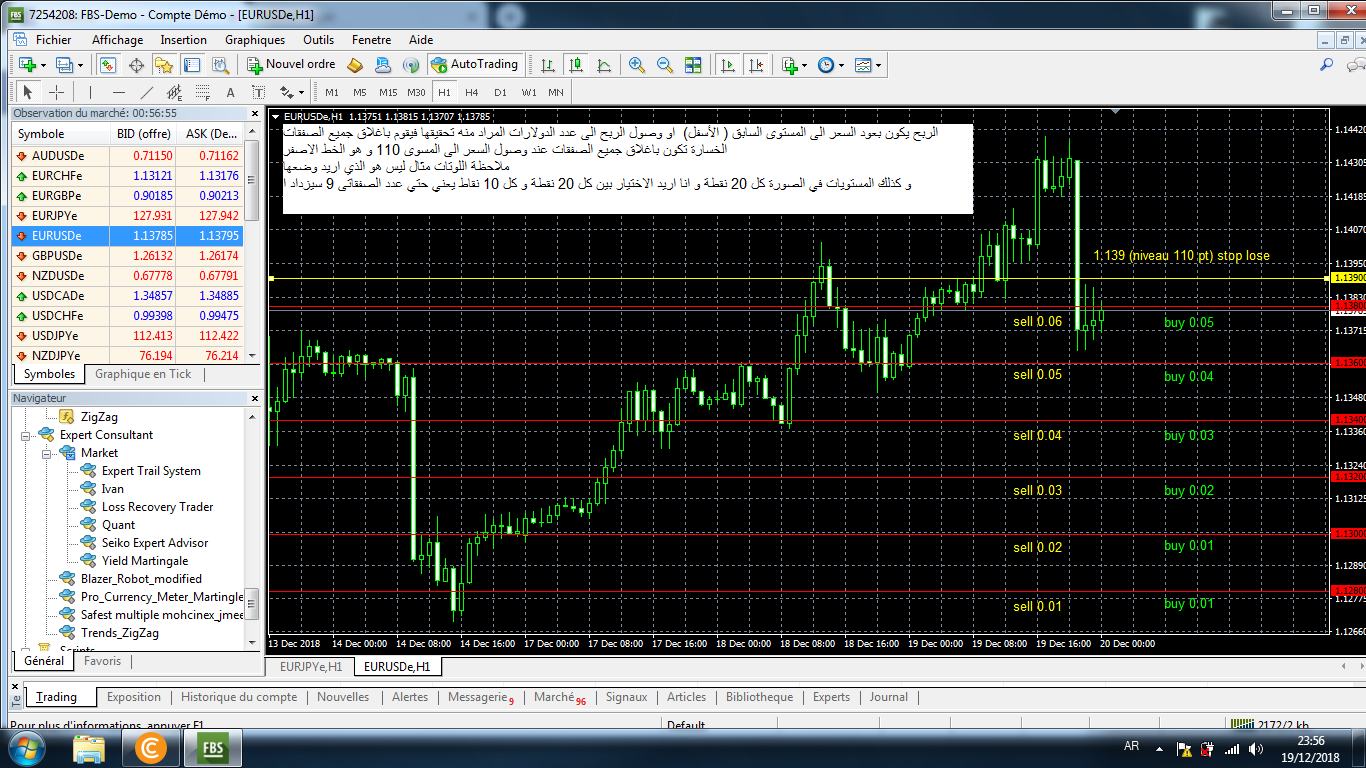The width and height of the screenshot is (1366, 768).
Task: Switch to the Historique du compte tab
Action: click(238, 697)
